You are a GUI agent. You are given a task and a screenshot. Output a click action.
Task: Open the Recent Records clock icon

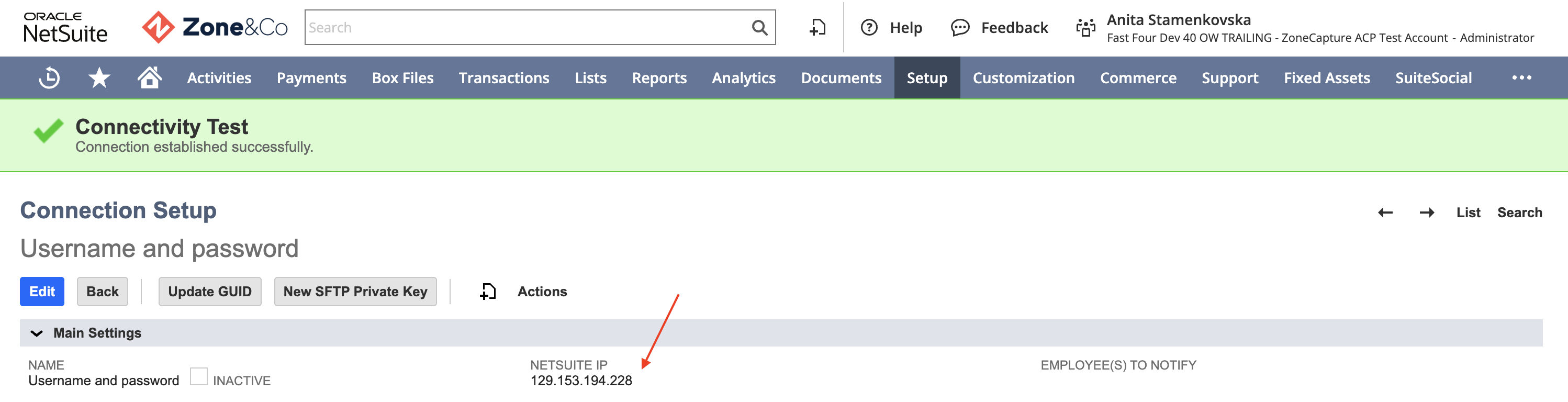(x=49, y=78)
